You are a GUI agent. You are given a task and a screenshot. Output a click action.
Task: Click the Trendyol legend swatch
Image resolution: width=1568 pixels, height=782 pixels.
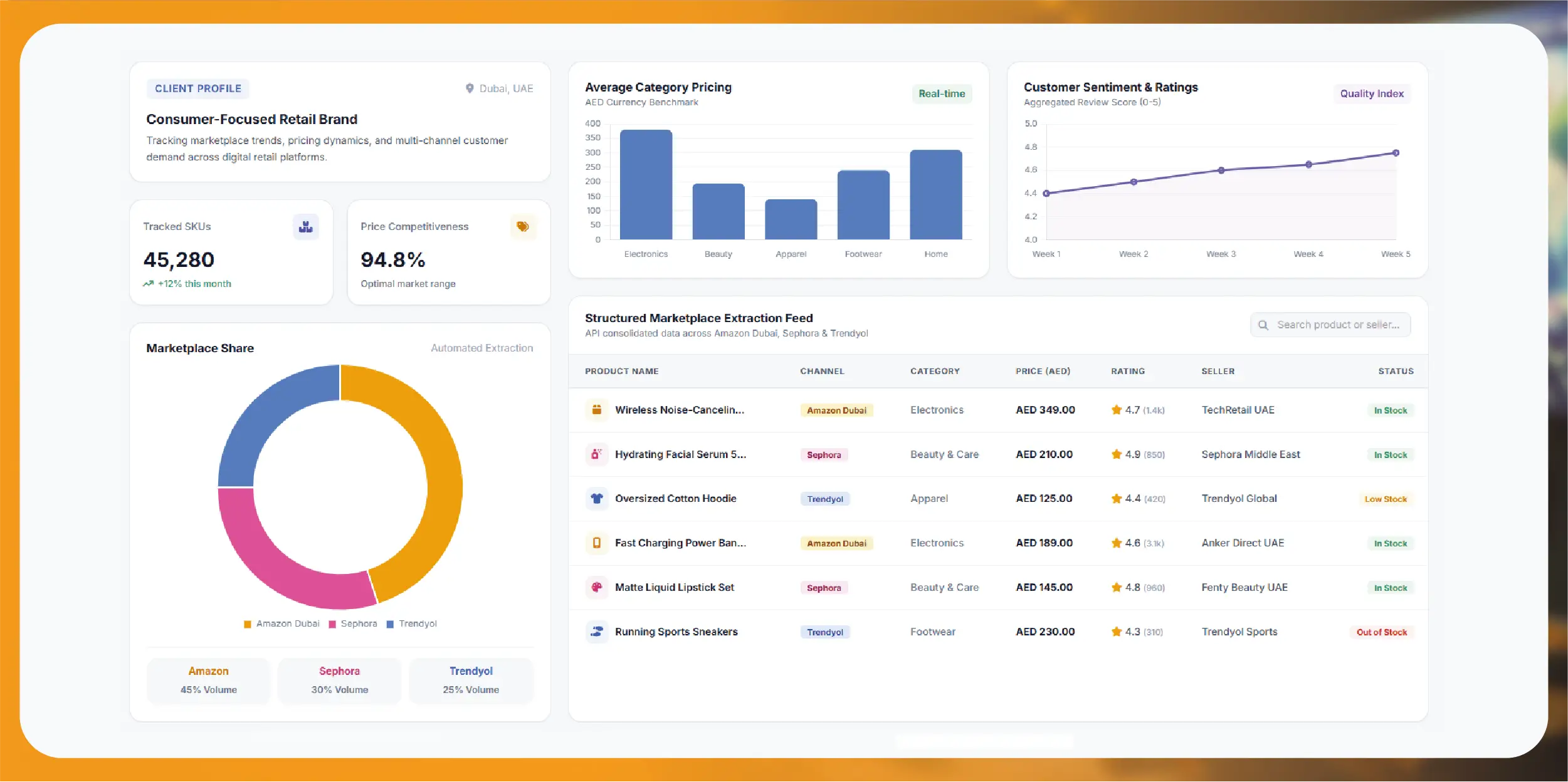click(x=390, y=624)
